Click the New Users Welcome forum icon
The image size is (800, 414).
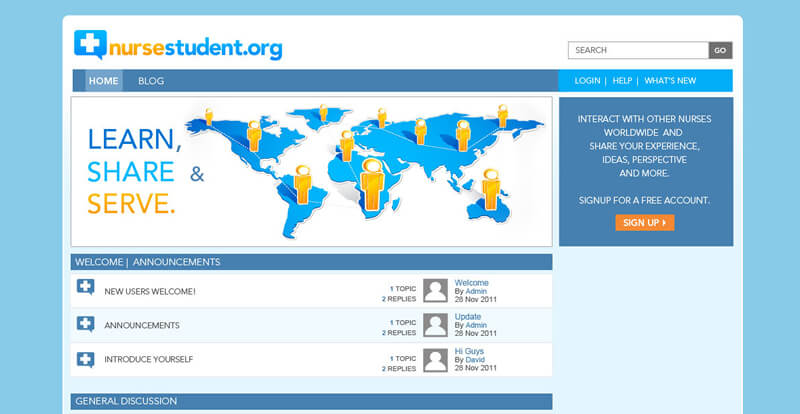click(x=86, y=289)
